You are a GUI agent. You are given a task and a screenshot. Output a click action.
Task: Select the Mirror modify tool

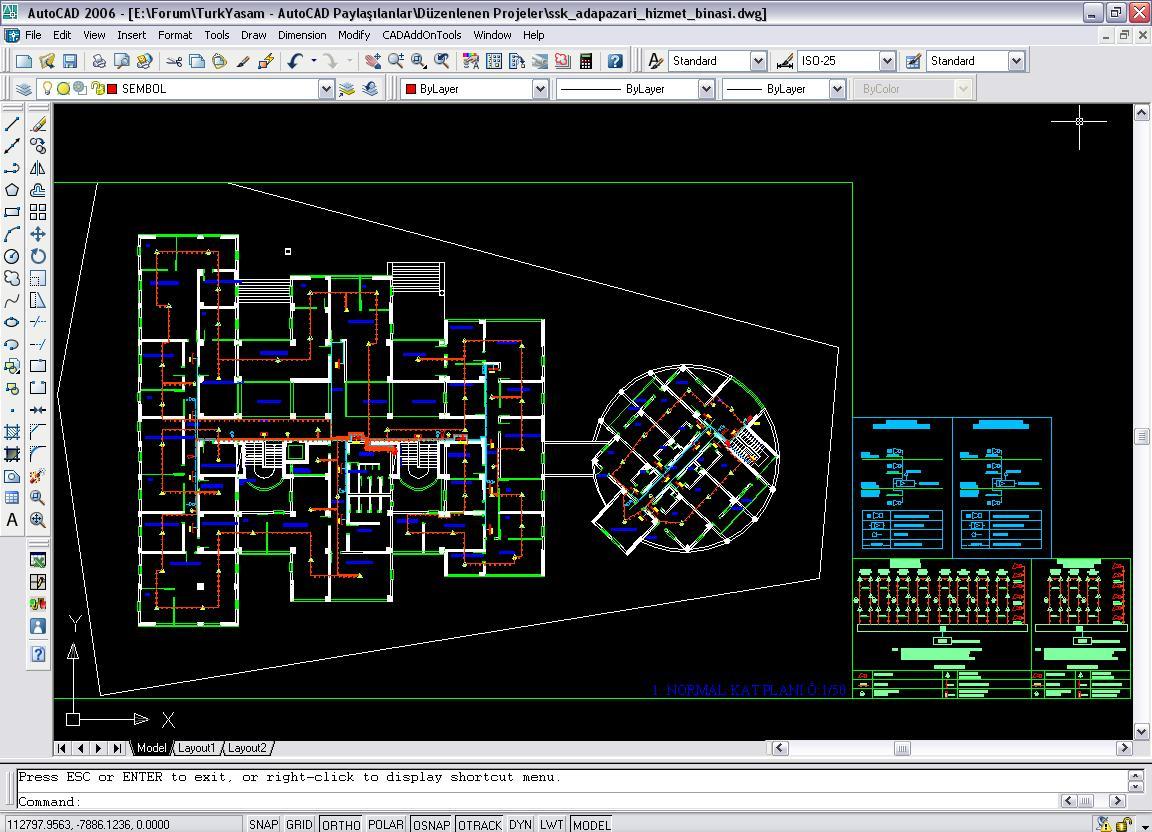(37, 168)
